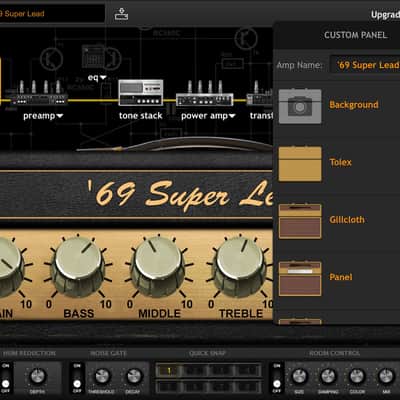Click the Noise Gate DECAY knob
Viewport: 400px width, 400px height.
[134, 376]
